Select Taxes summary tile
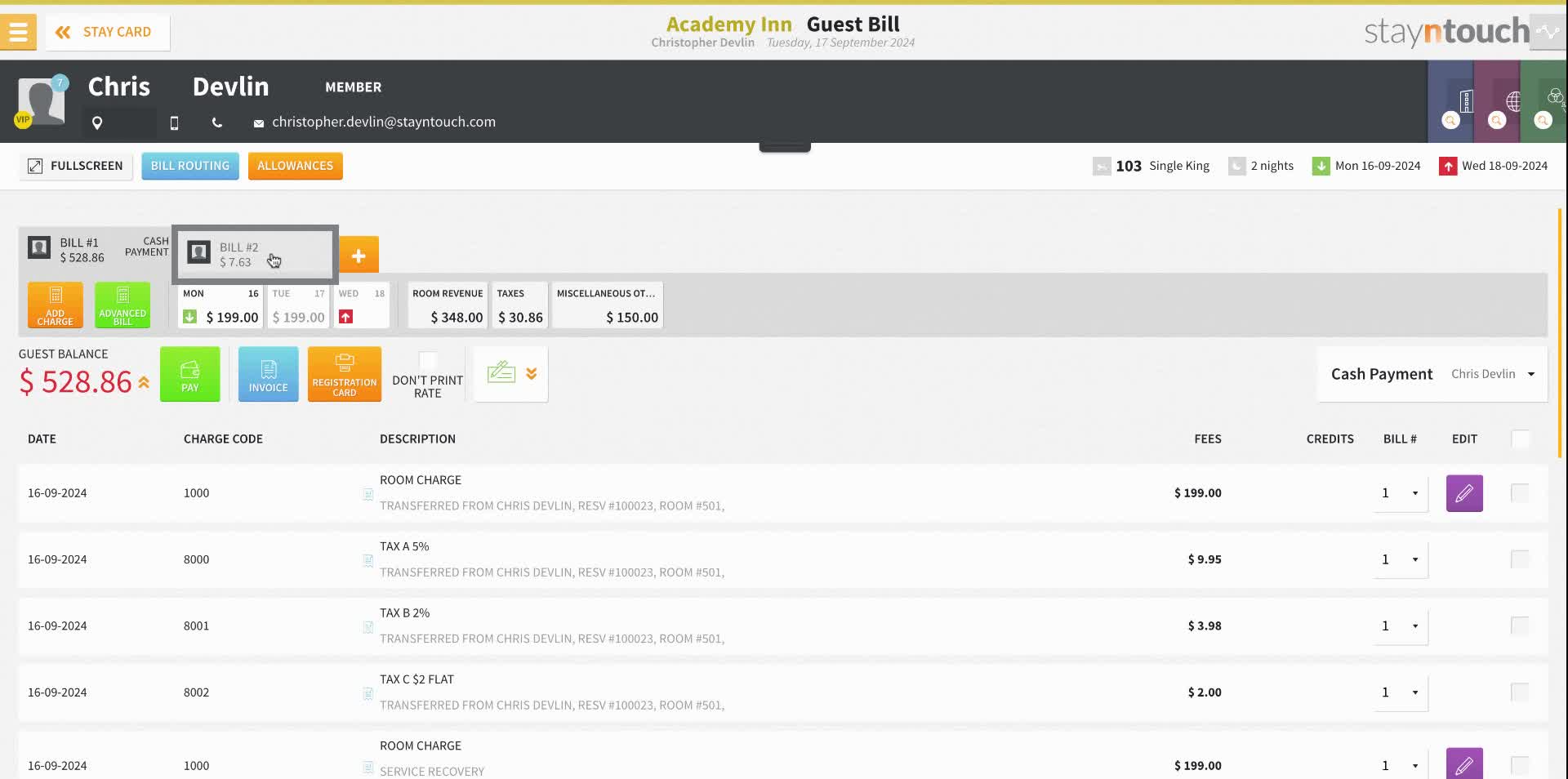 (x=520, y=305)
